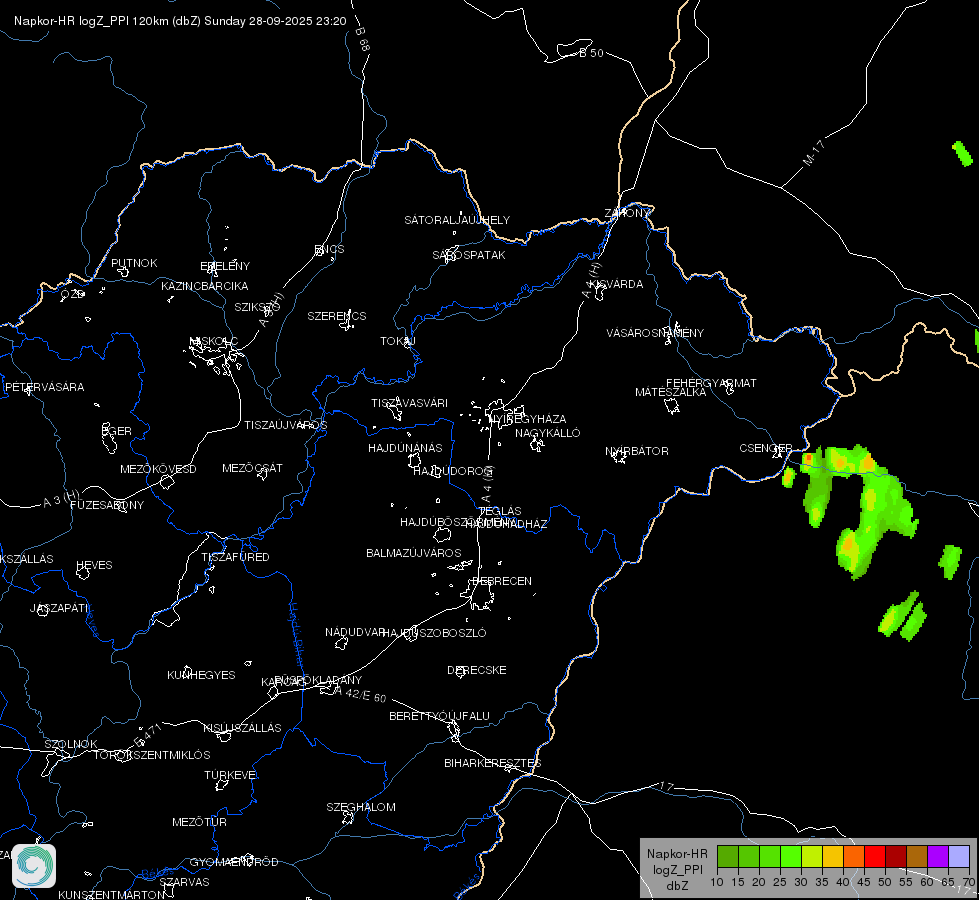Click the SZOLNOK city label
Viewport: 979px width, 900px height.
[71, 744]
